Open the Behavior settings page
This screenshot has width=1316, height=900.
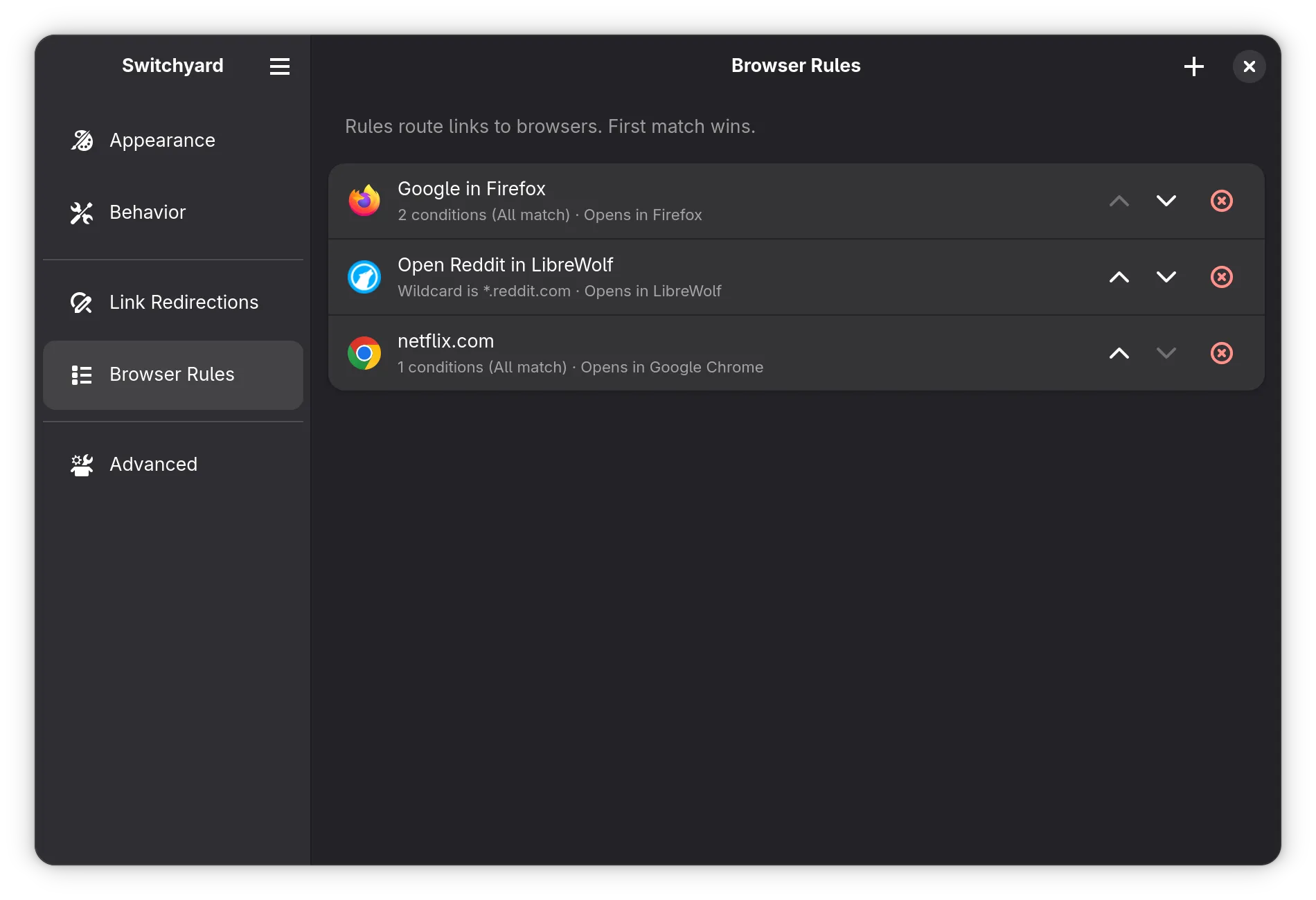click(x=173, y=213)
